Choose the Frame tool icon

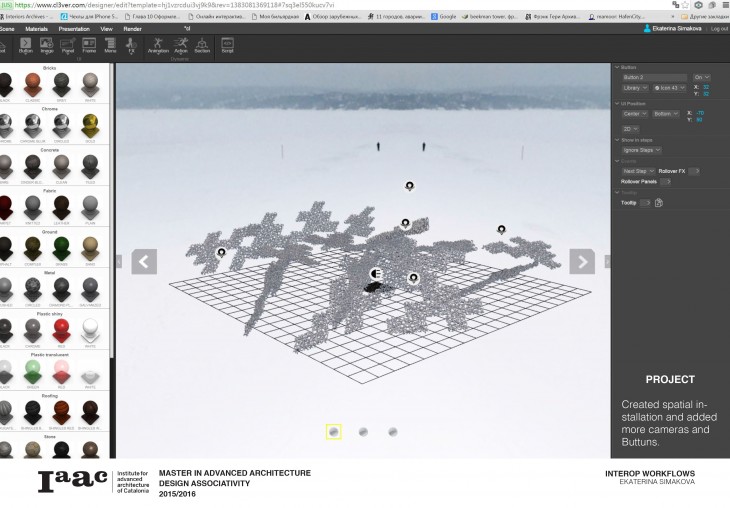click(x=89, y=45)
